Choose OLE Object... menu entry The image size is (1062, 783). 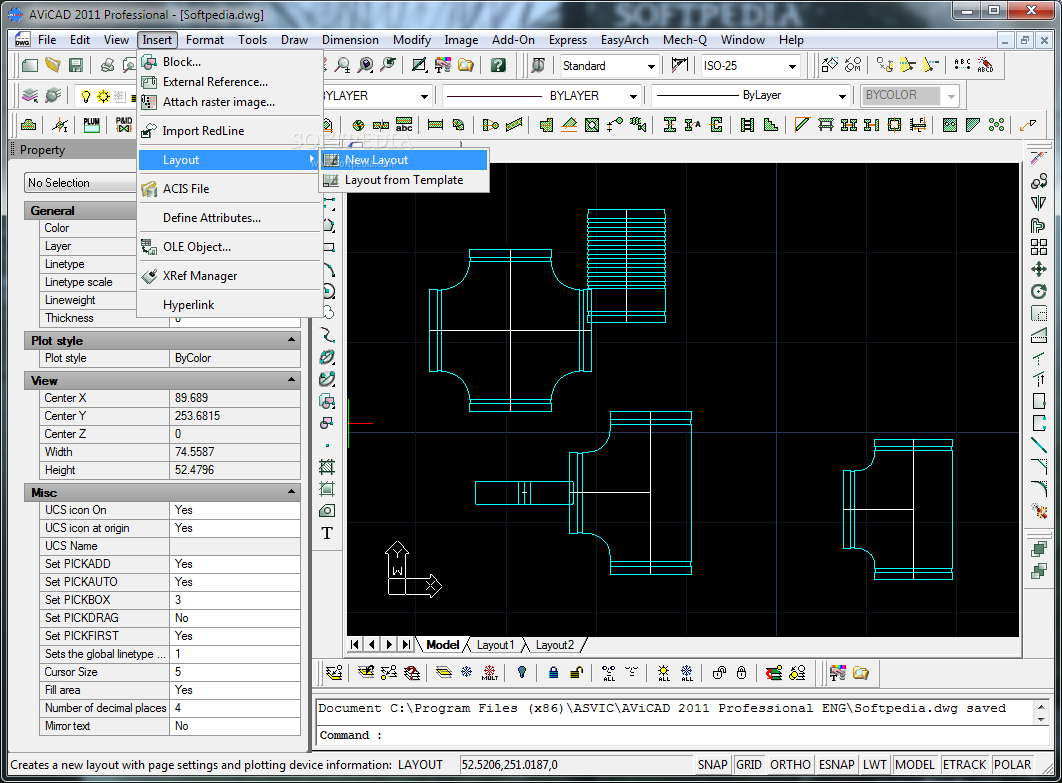(229, 247)
